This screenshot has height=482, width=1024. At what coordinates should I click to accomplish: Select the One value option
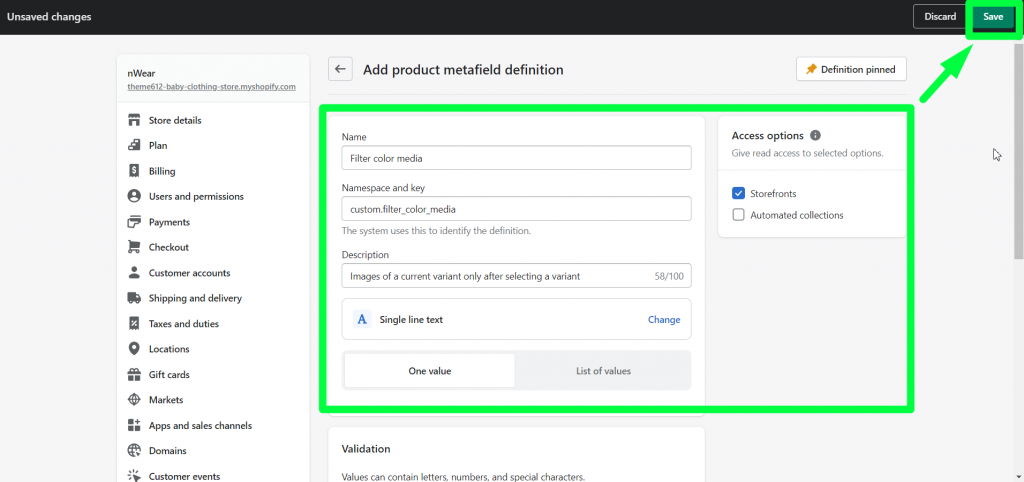[x=430, y=371]
